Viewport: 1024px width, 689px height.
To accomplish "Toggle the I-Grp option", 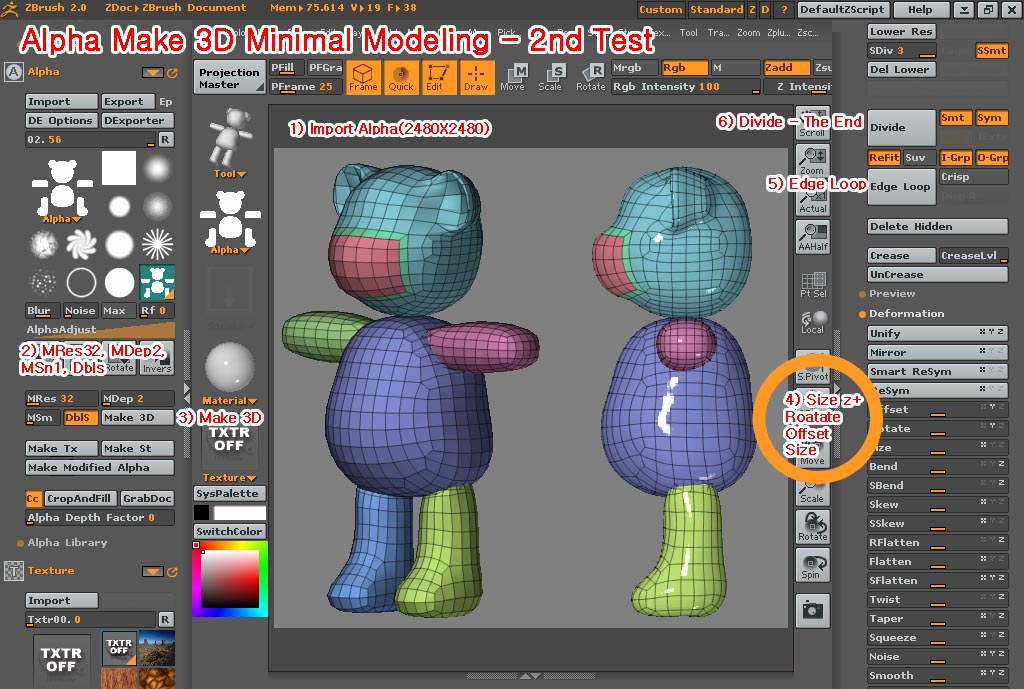I will point(955,157).
